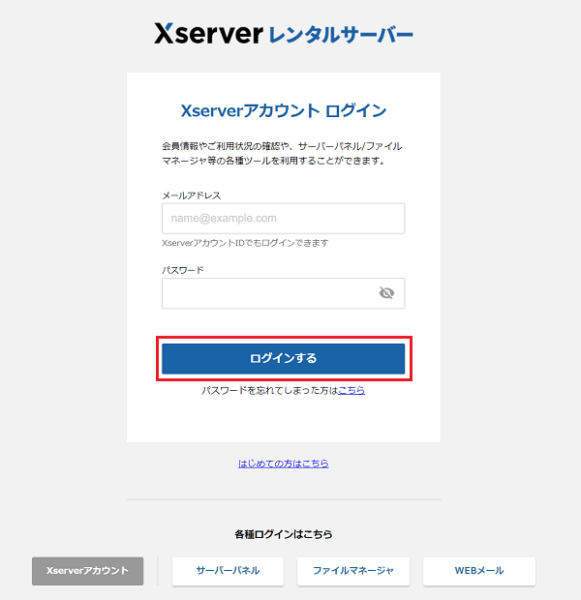Click the ログインする button
This screenshot has width=581, height=600.
283,359
